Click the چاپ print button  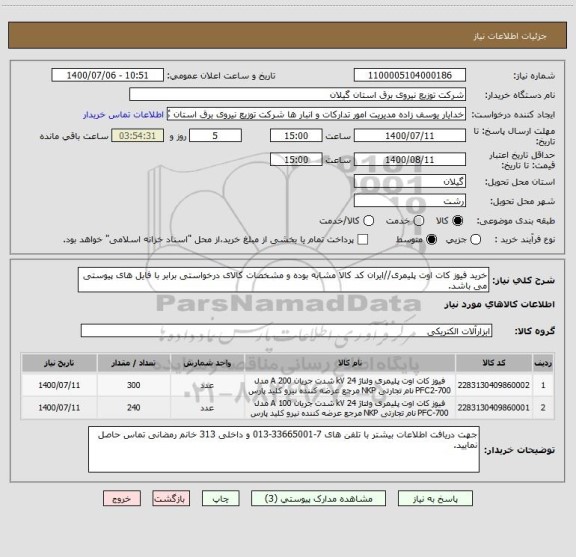[221, 499]
